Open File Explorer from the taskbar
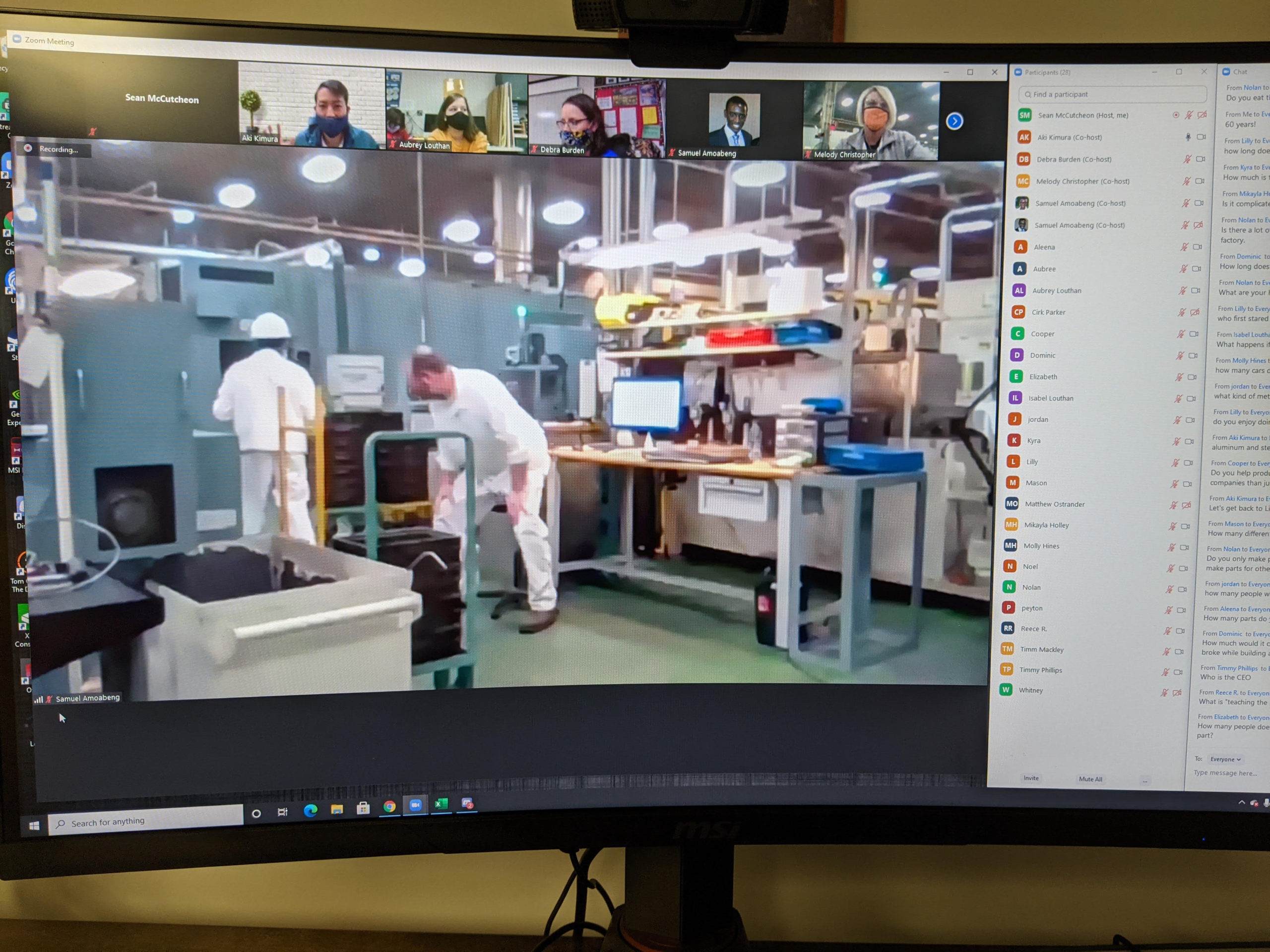 (x=337, y=809)
